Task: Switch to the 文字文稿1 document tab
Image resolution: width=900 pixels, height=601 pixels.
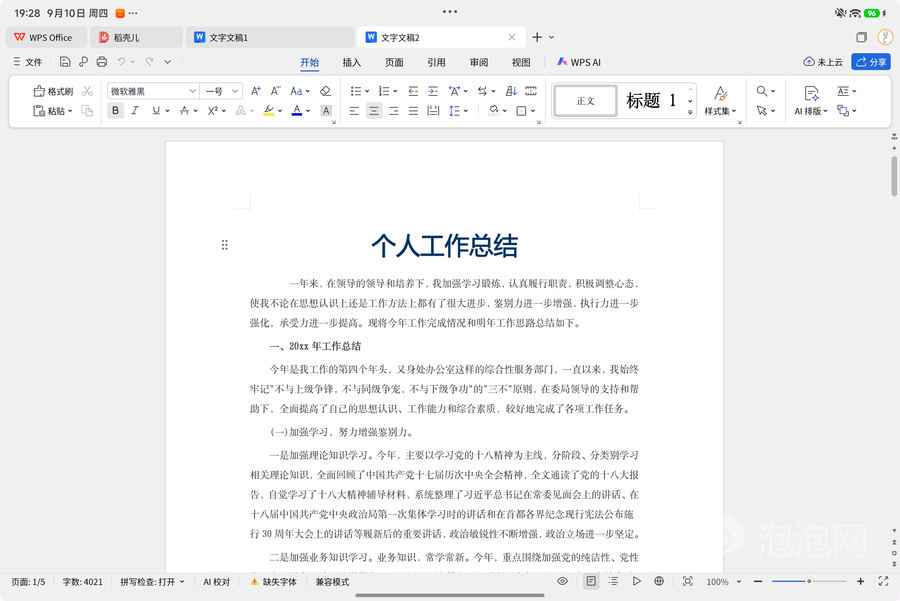Action: [x=270, y=37]
